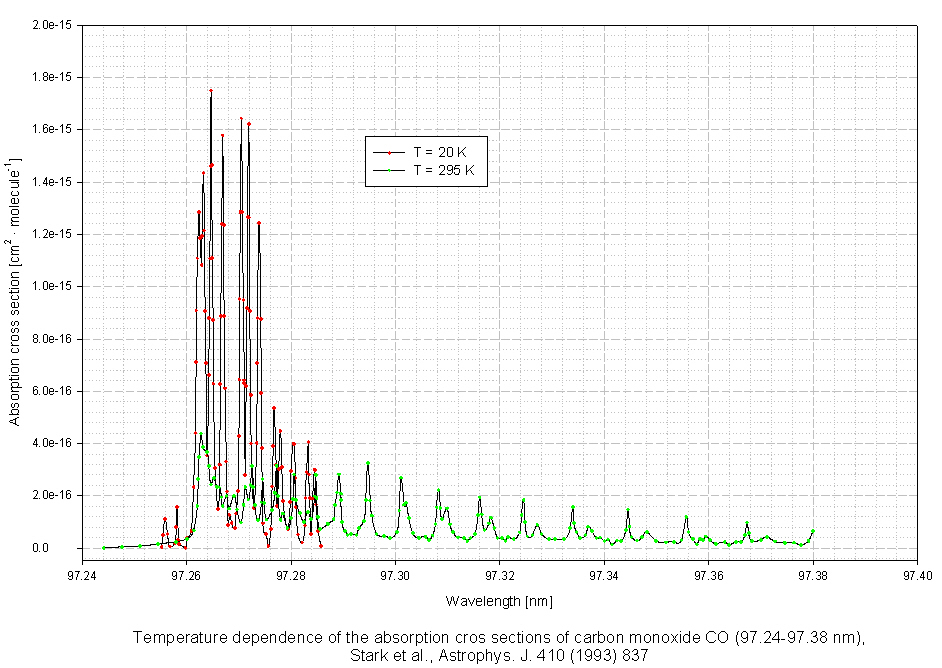Screen dimensions: 942x668
Task: Click the Absorption cross section axis title
Action: click(x=15, y=291)
